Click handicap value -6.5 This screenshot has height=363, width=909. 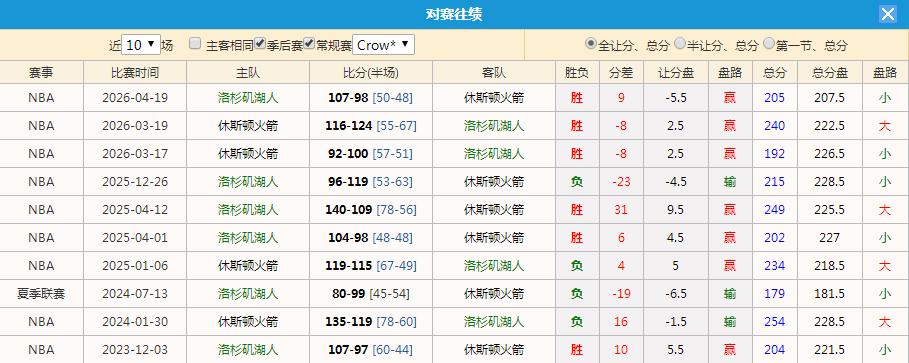[x=675, y=293]
